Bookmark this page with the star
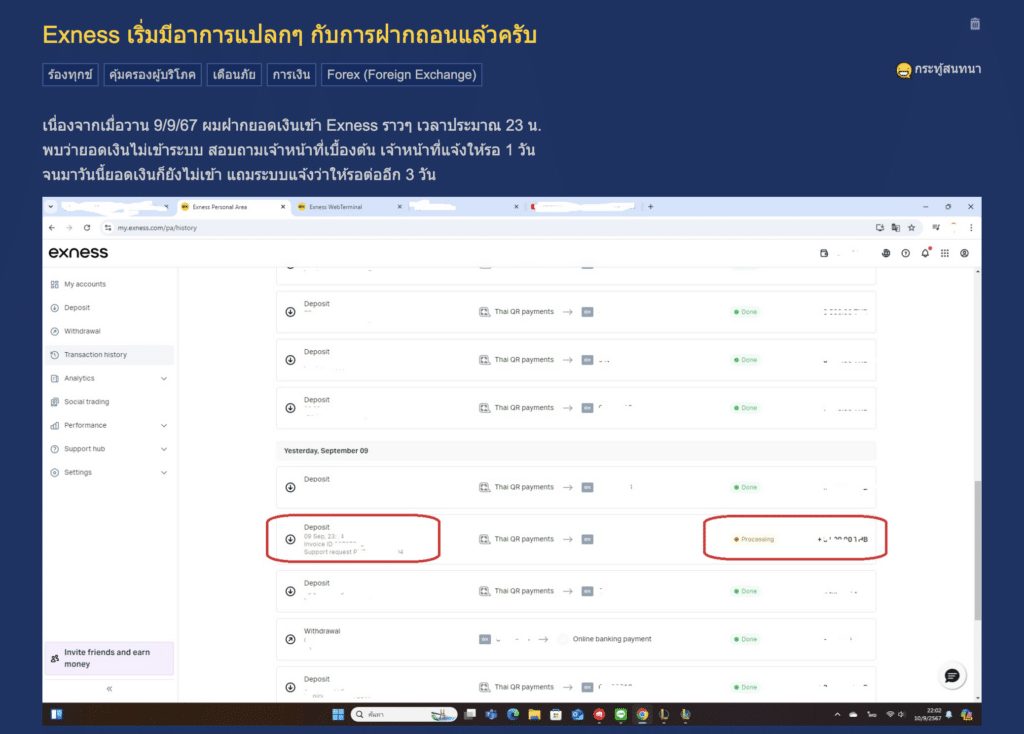Screen dimensions: 1024x734 [912, 228]
